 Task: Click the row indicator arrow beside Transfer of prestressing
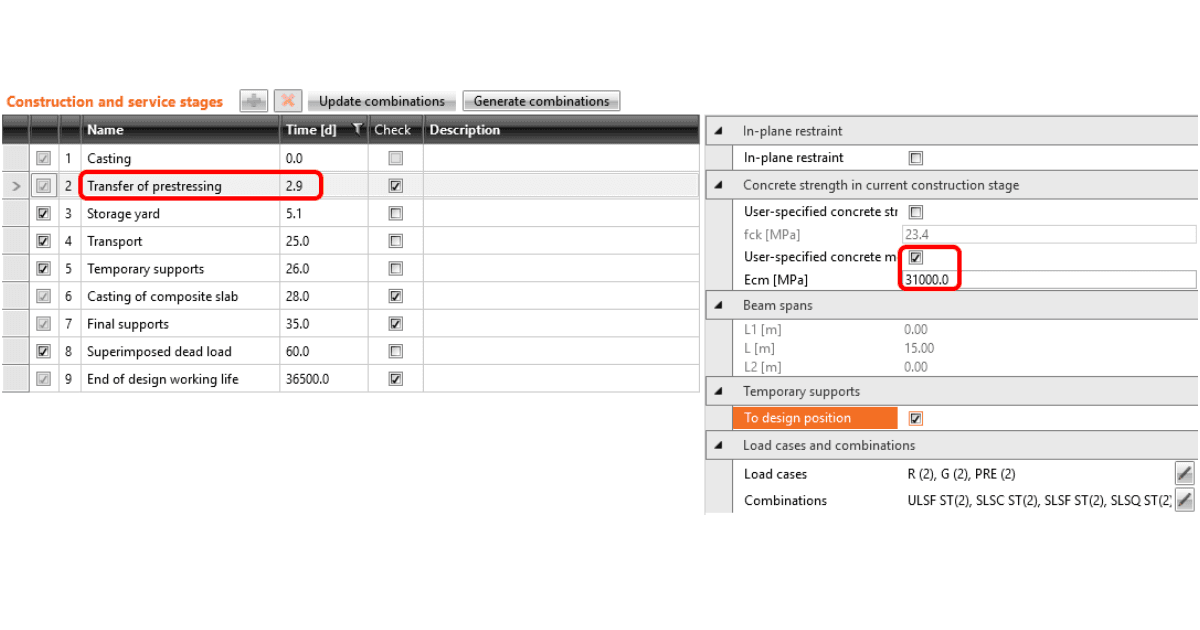[15, 186]
